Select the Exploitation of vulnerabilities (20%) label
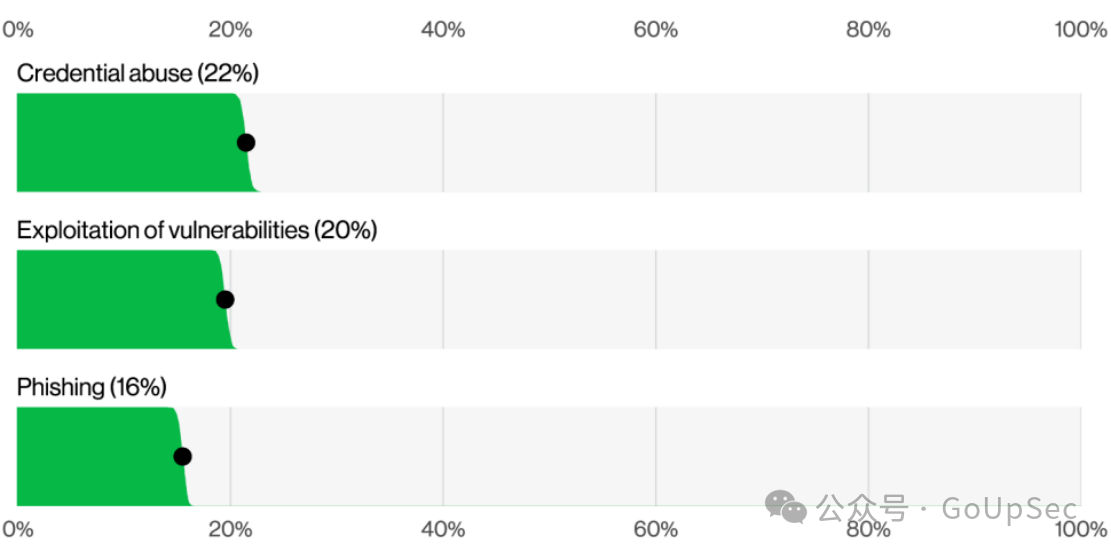Image resolution: width=1111 pixels, height=552 pixels. [196, 230]
